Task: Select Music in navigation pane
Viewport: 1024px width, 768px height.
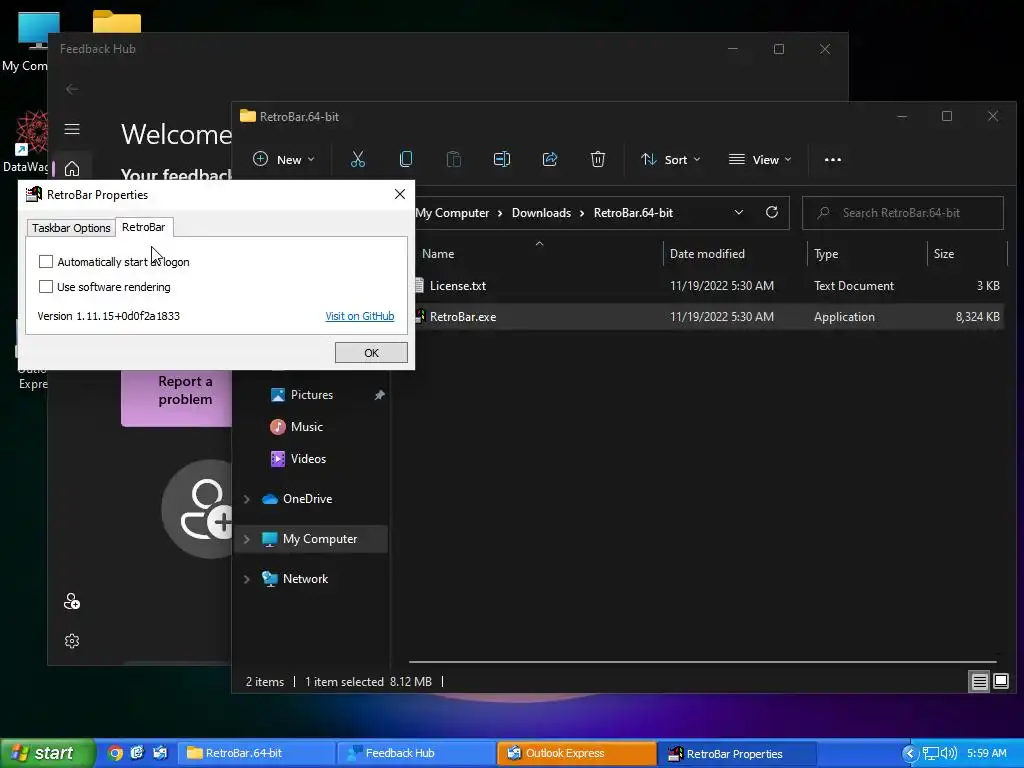Action: [x=306, y=426]
